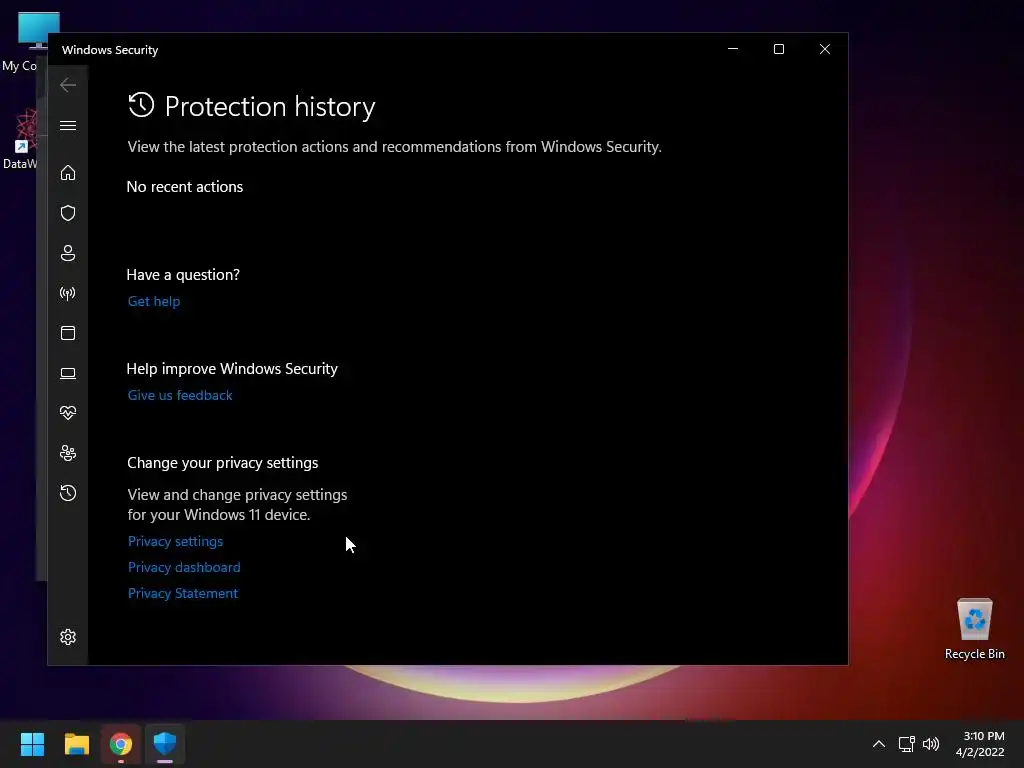Image resolution: width=1024 pixels, height=768 pixels.
Task: Open Device security laptop icon
Action: (68, 373)
